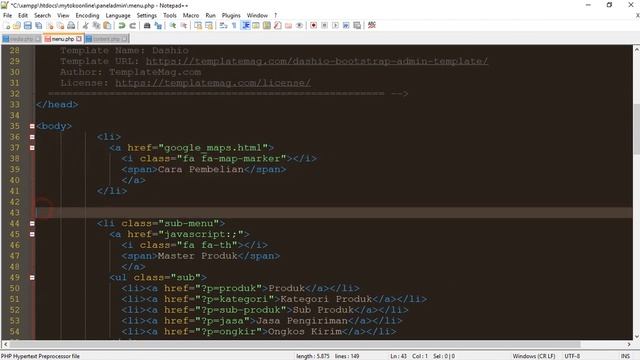Follow the templatemag.com dashio template URL
The width and height of the screenshot is (640, 360).
coord(317,61)
